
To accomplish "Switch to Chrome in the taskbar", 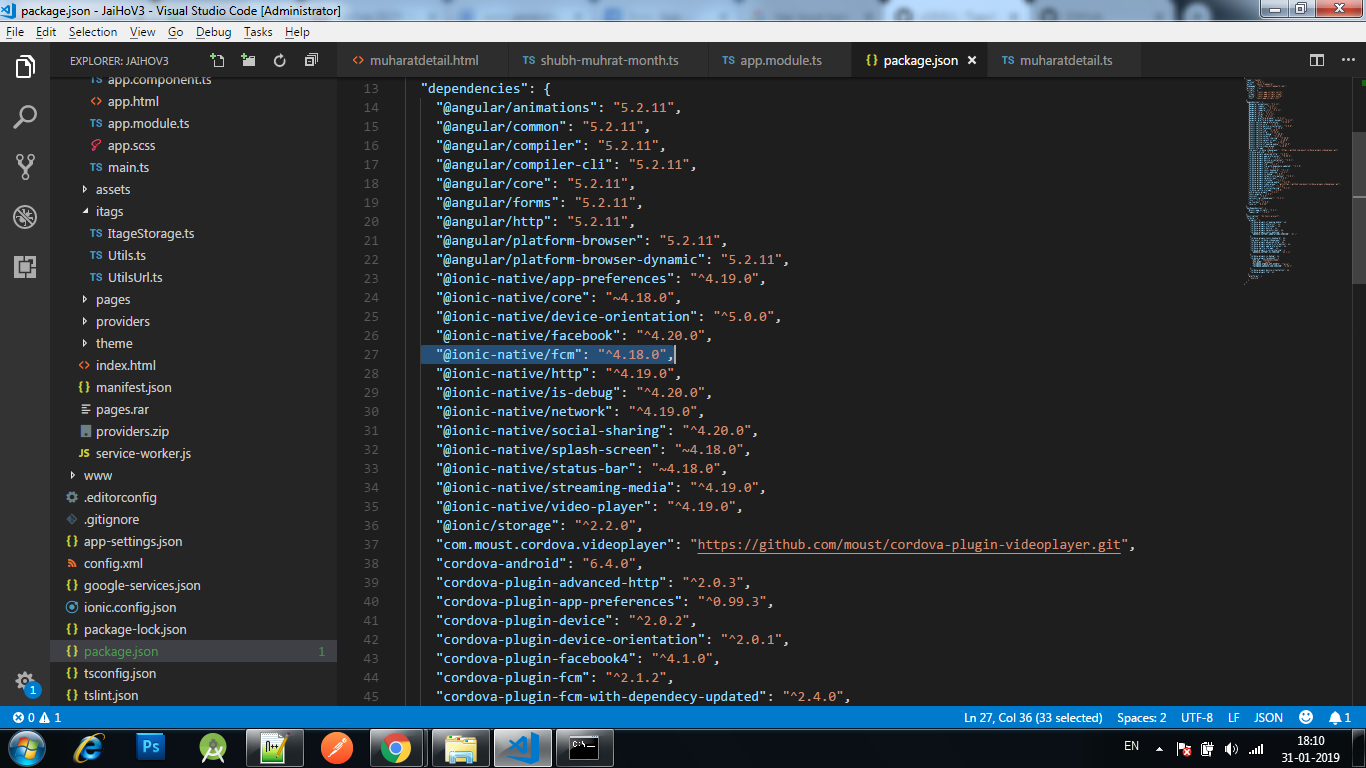I will tap(396, 747).
